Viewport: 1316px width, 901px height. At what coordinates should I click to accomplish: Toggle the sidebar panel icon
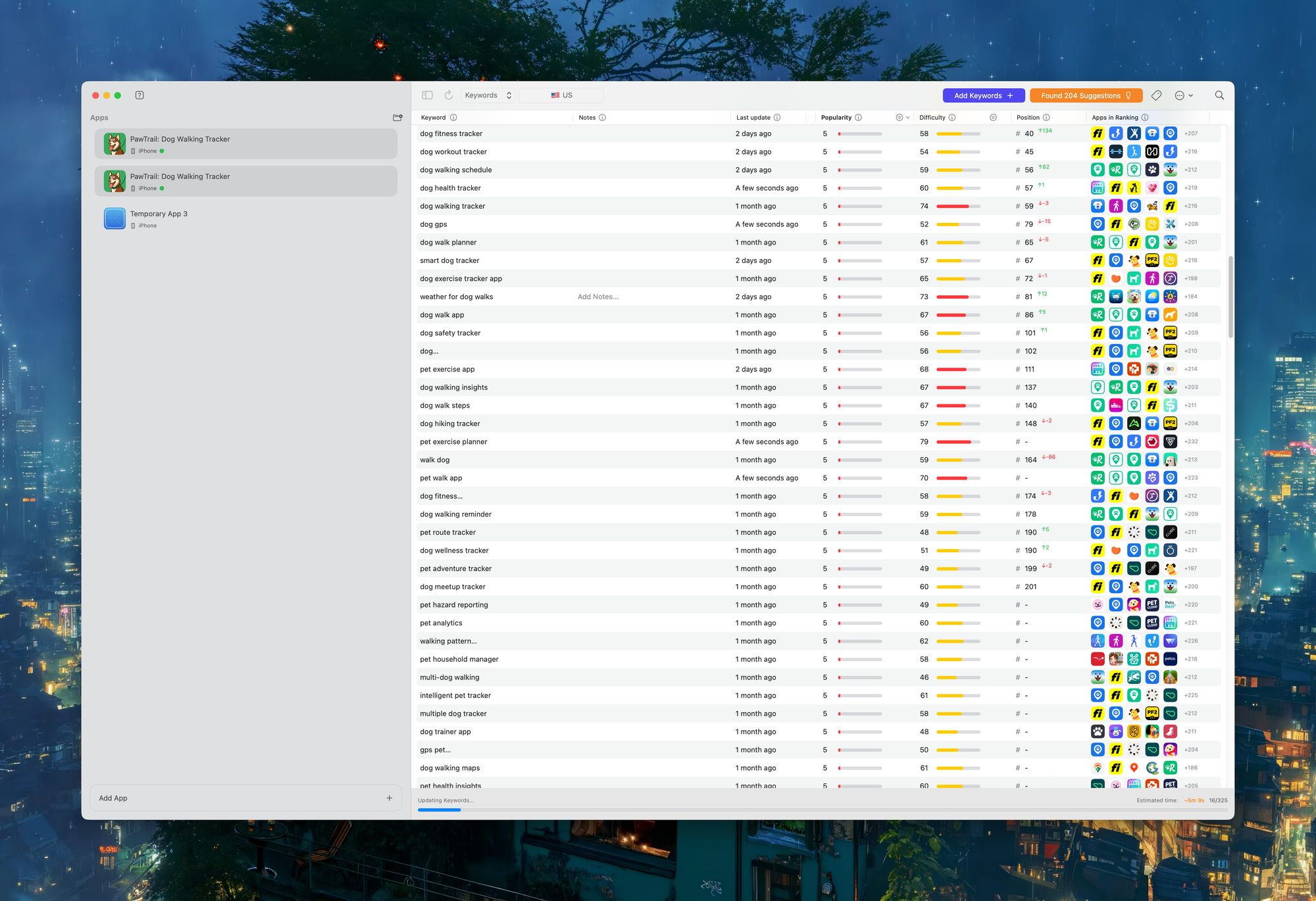tap(427, 95)
